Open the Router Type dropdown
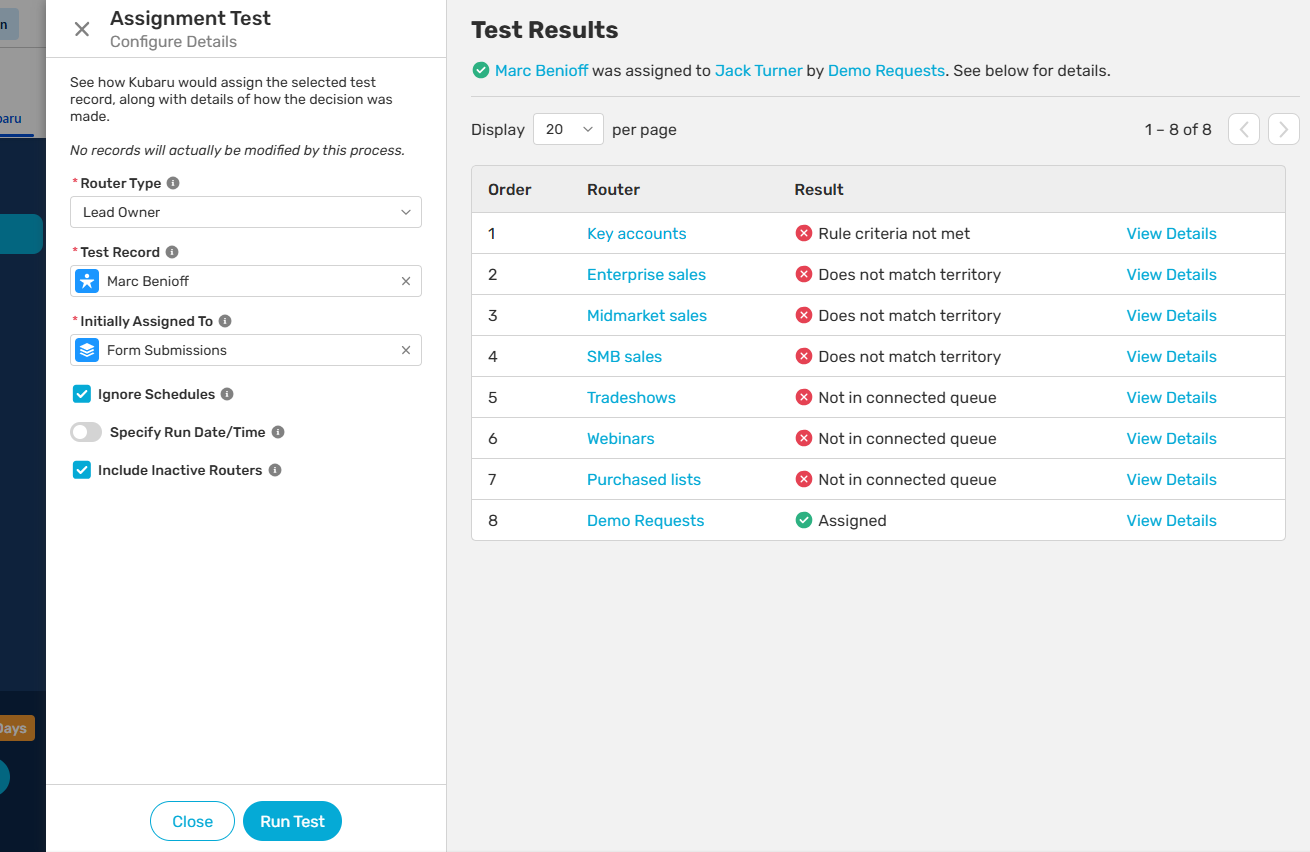 click(x=246, y=212)
